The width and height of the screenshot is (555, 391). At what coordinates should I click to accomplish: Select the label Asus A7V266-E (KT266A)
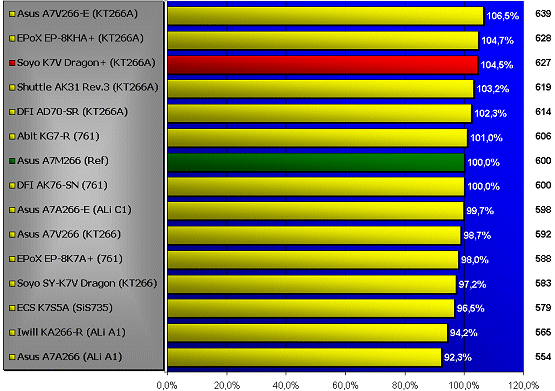pos(77,14)
